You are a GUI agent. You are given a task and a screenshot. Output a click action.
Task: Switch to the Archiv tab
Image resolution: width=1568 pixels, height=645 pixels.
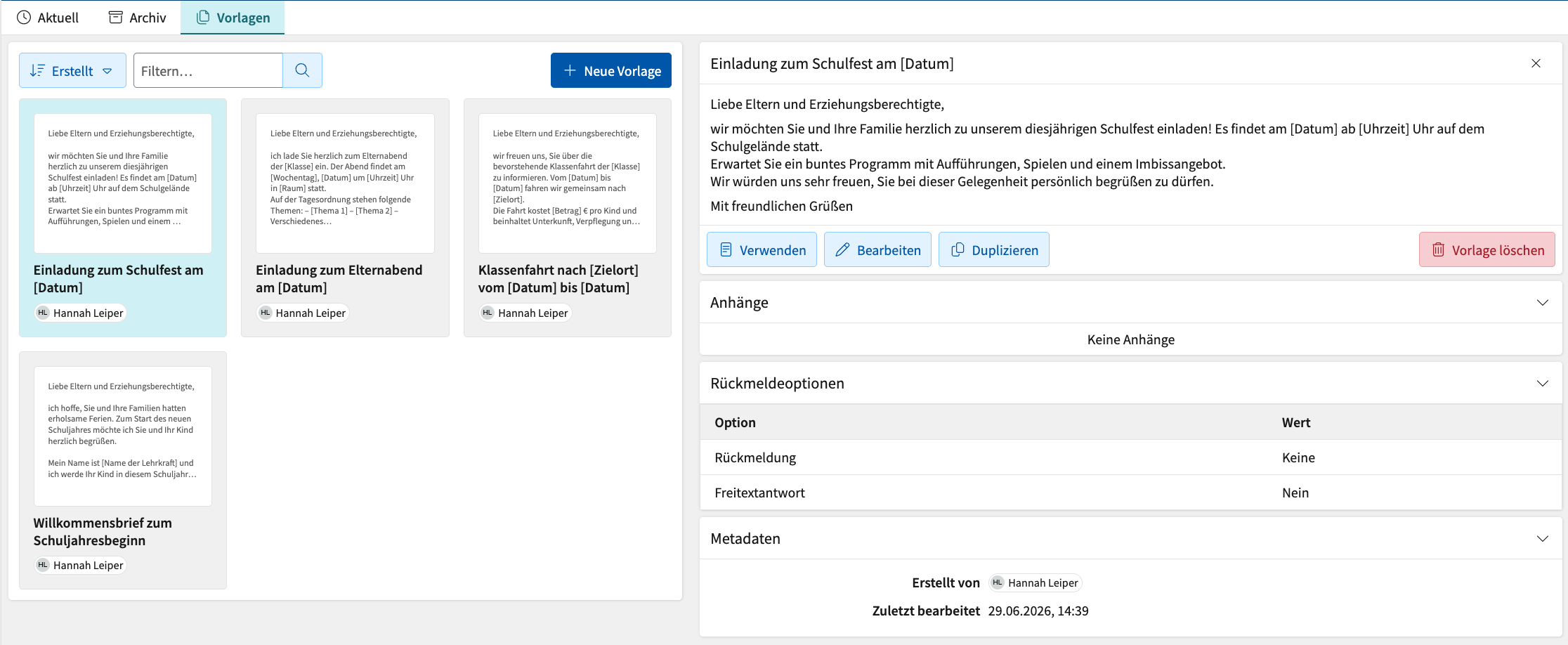[138, 18]
